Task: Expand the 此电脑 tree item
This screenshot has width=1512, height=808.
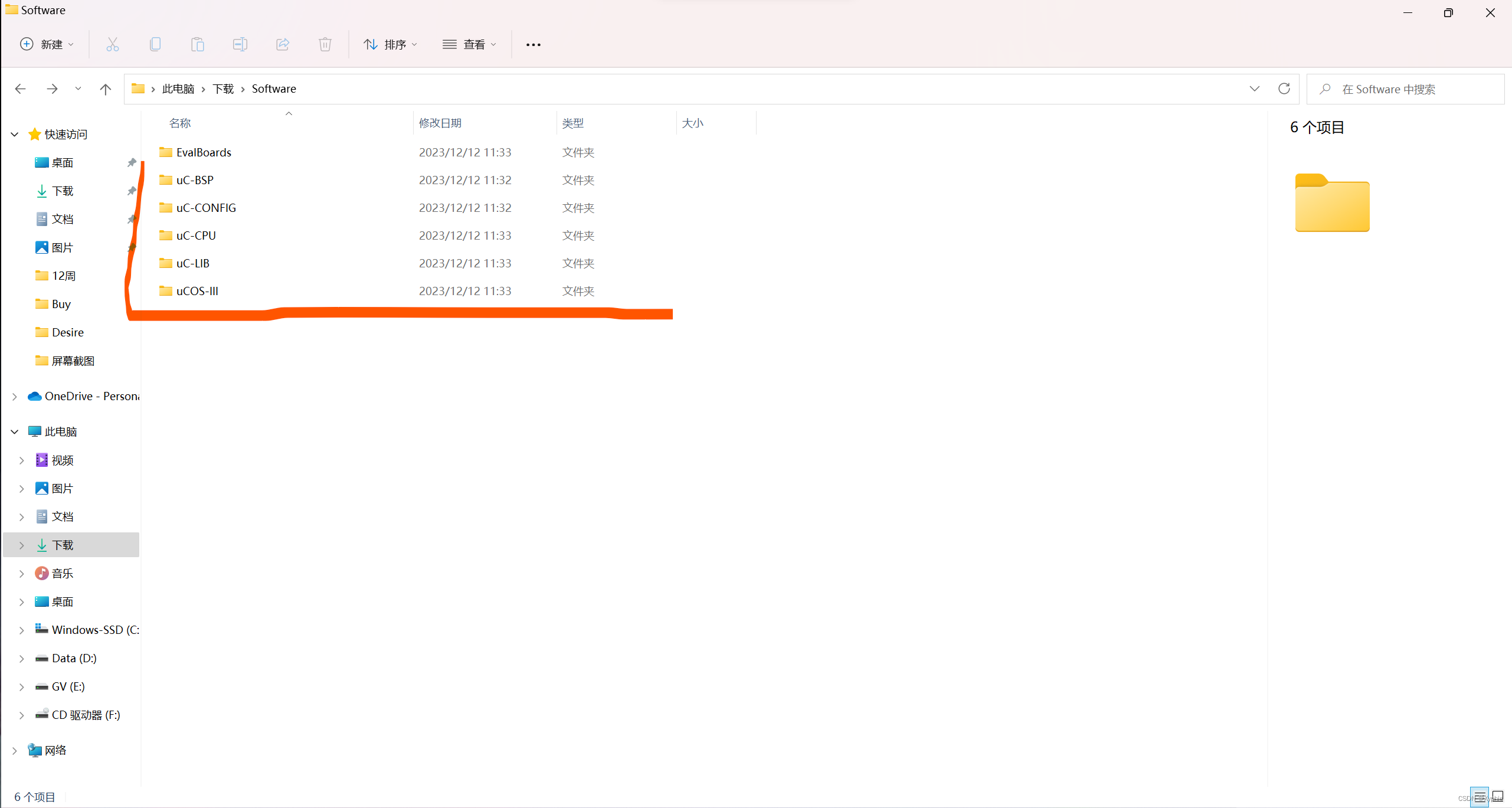Action: click(14, 431)
